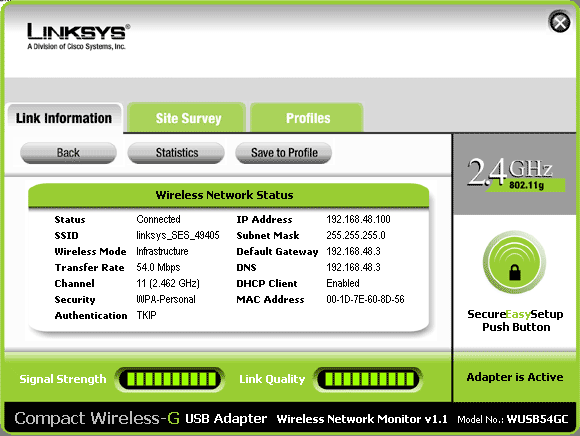Click the SSID field label
580x436 pixels.
click(x=67, y=236)
